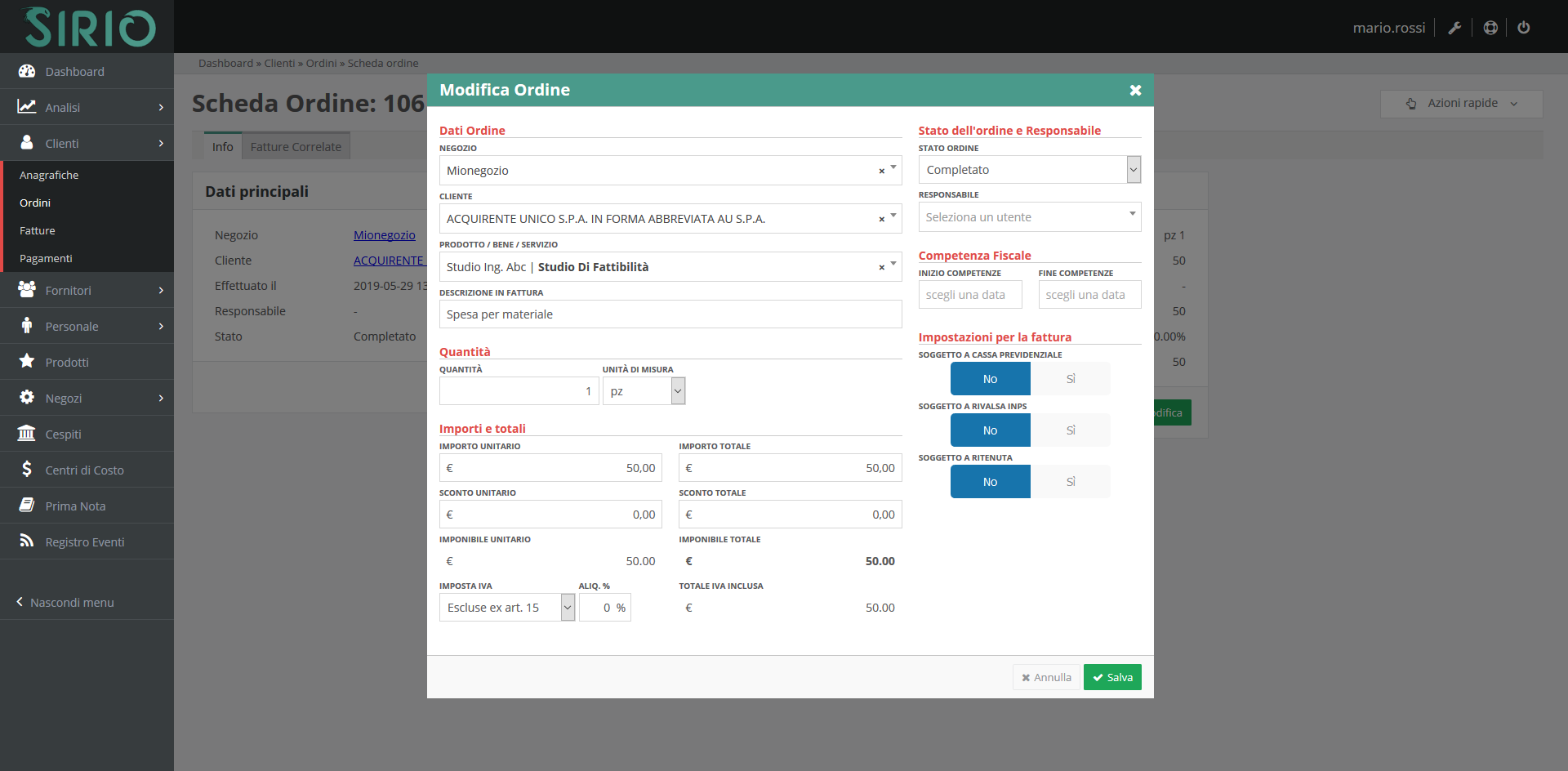Click the wrench settings icon in the top bar
Screen dimensions: 1568x771
pos(1454,27)
